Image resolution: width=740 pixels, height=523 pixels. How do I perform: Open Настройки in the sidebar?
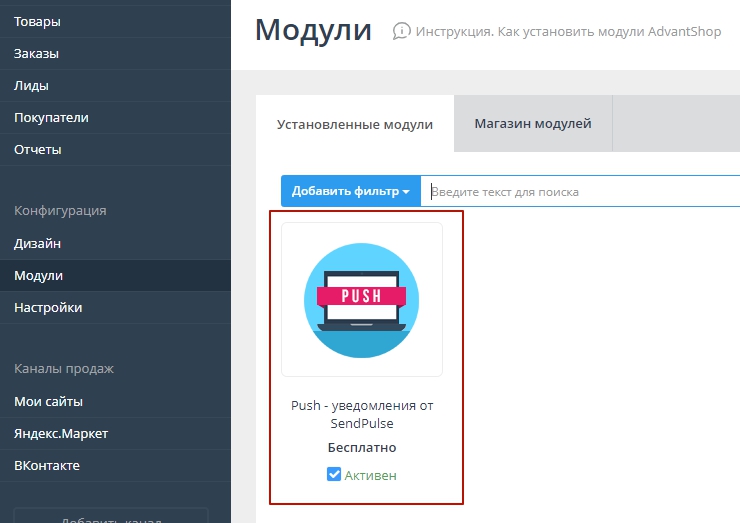pos(48,307)
